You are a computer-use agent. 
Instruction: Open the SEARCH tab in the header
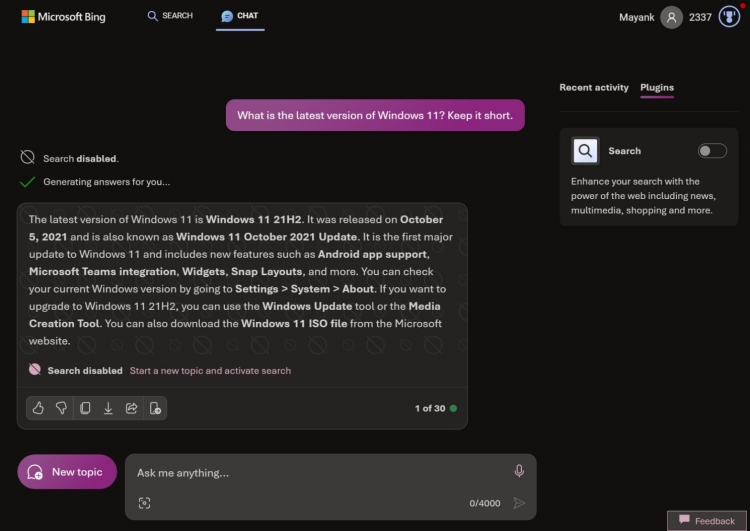pyautogui.click(x=169, y=16)
